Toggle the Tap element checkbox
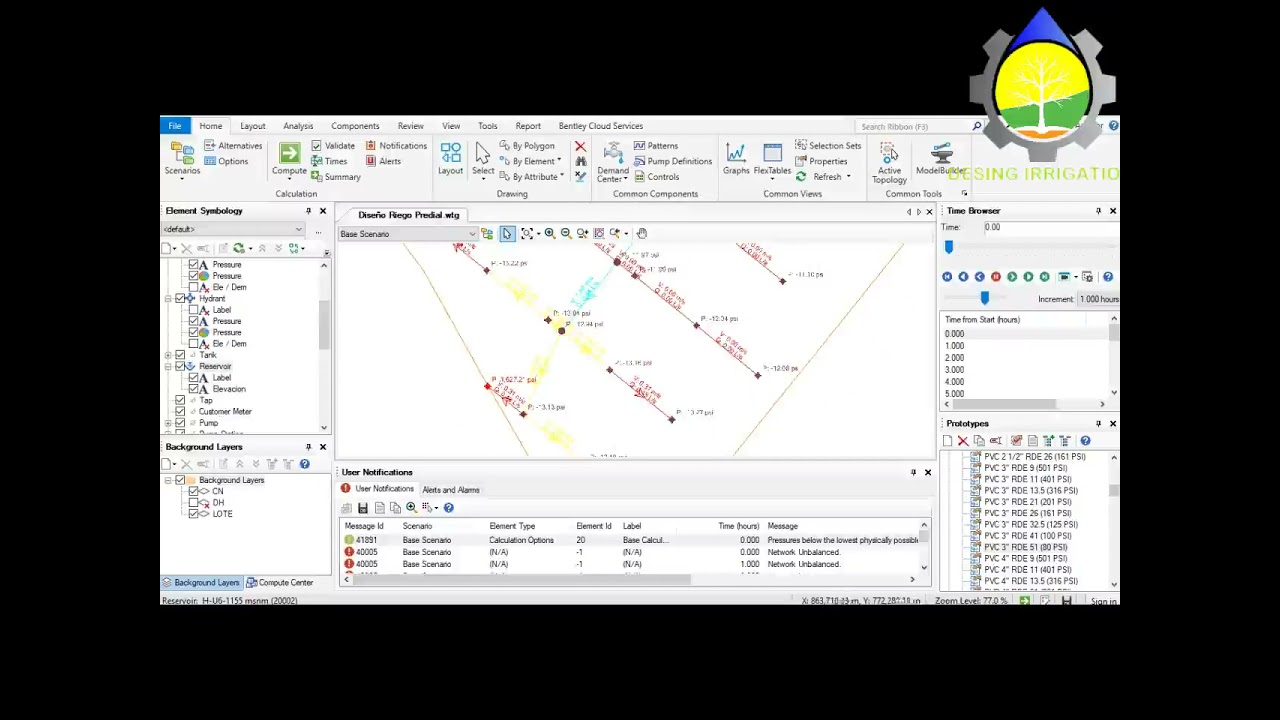 click(x=180, y=400)
